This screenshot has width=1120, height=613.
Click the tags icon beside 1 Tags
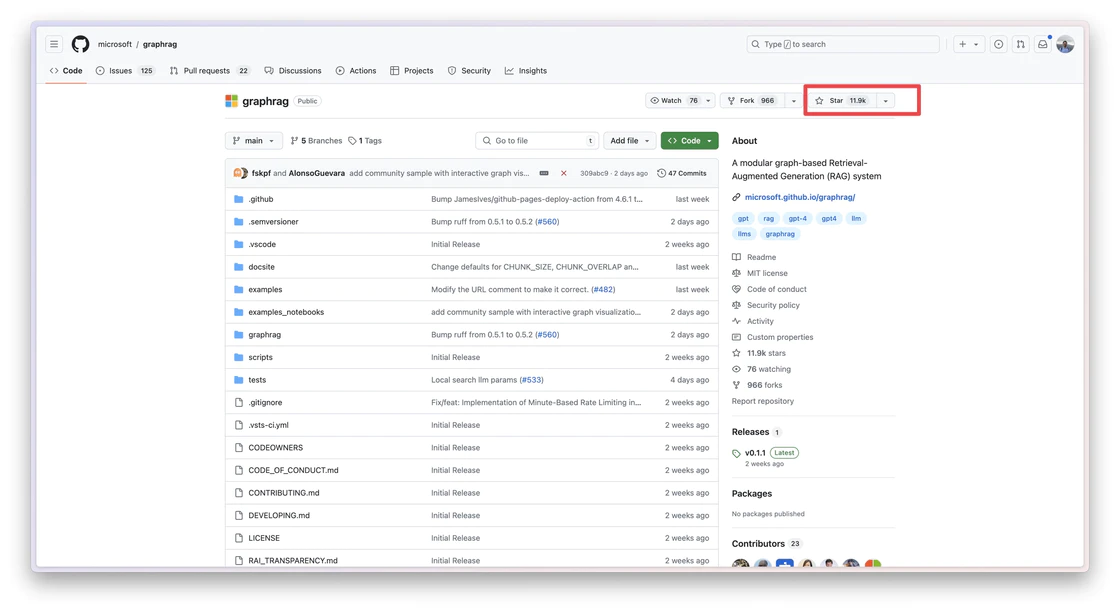[x=352, y=141]
